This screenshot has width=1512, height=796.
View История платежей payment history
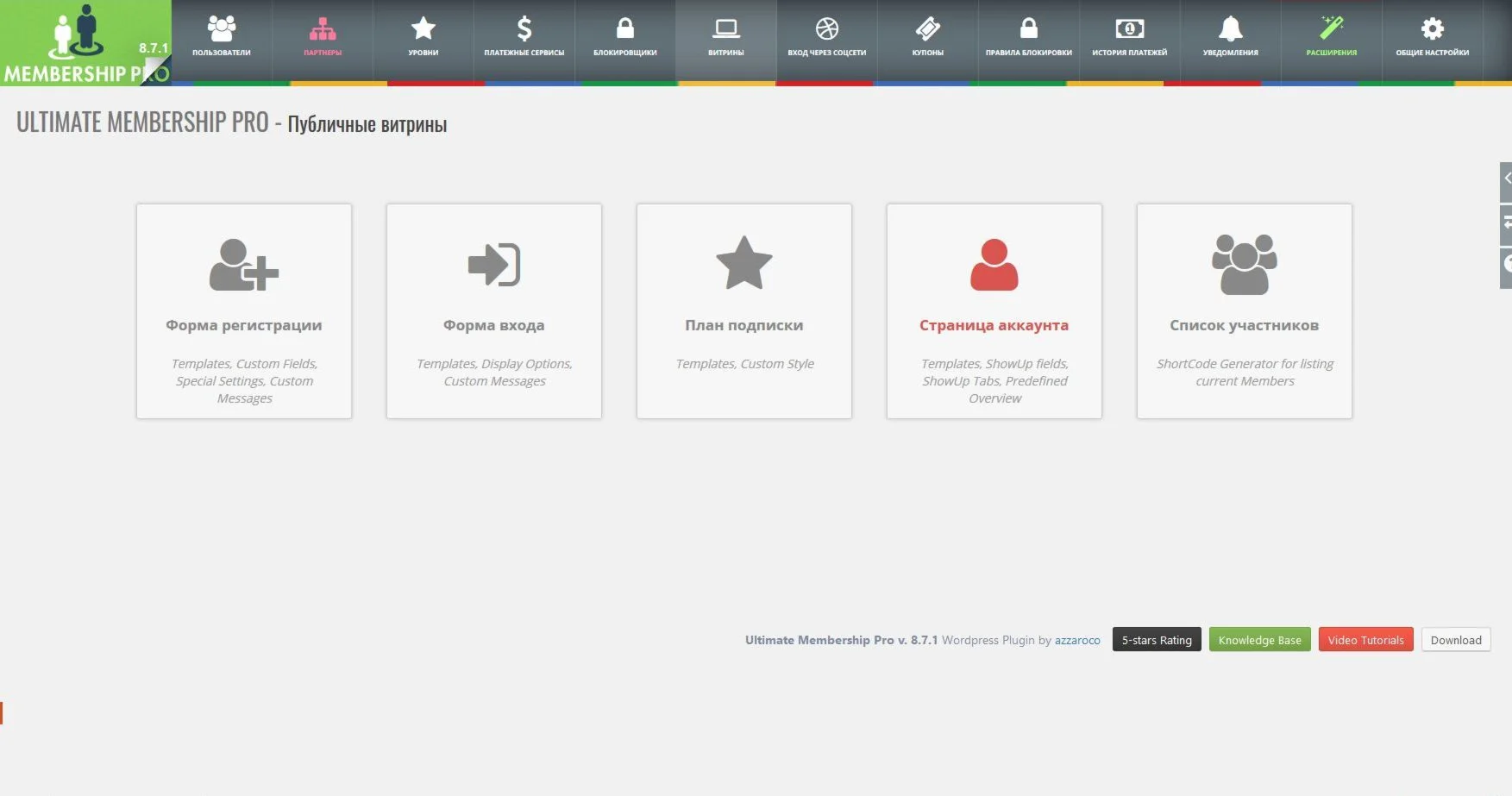click(x=1130, y=40)
